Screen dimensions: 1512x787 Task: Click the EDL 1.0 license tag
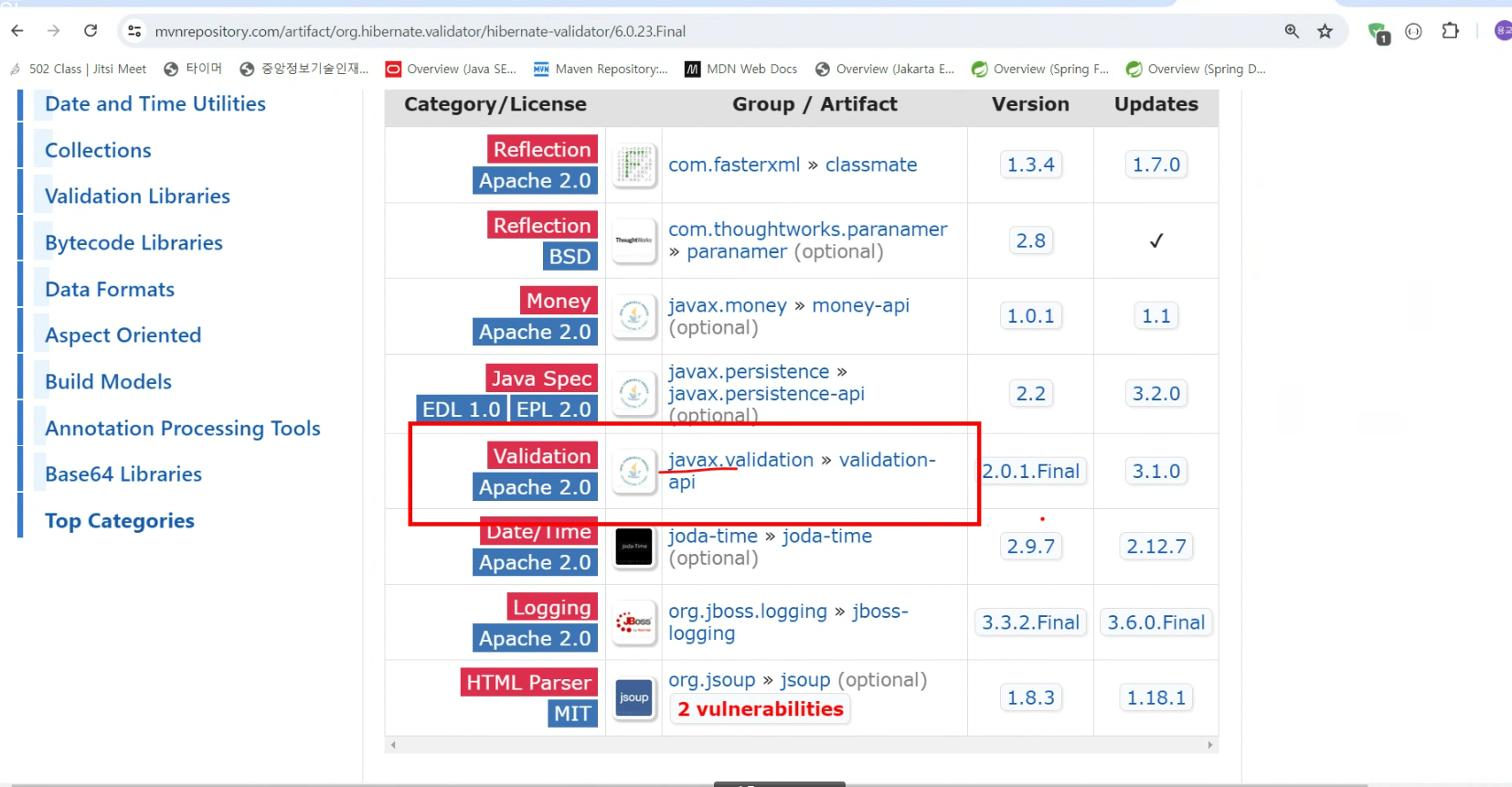coord(461,409)
